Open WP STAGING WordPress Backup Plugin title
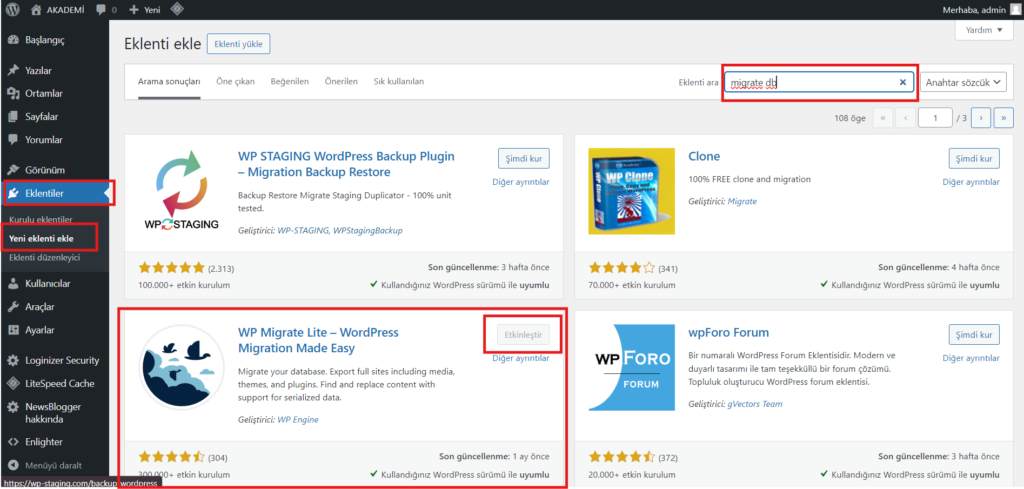 pyautogui.click(x=346, y=164)
